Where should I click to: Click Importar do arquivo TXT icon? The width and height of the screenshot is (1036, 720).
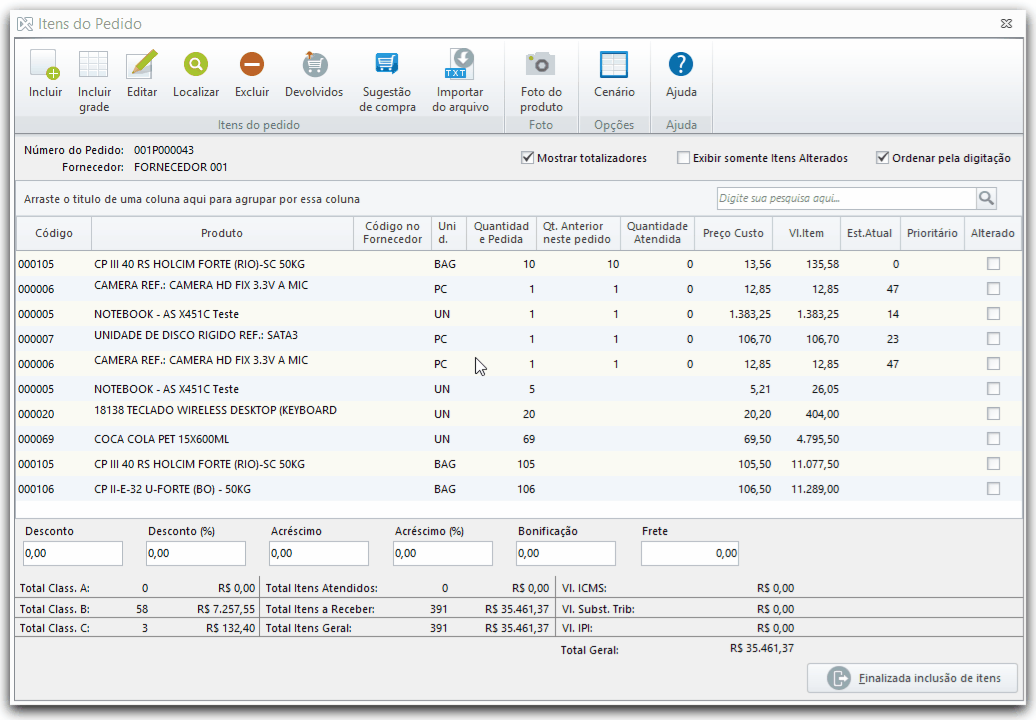click(x=460, y=64)
